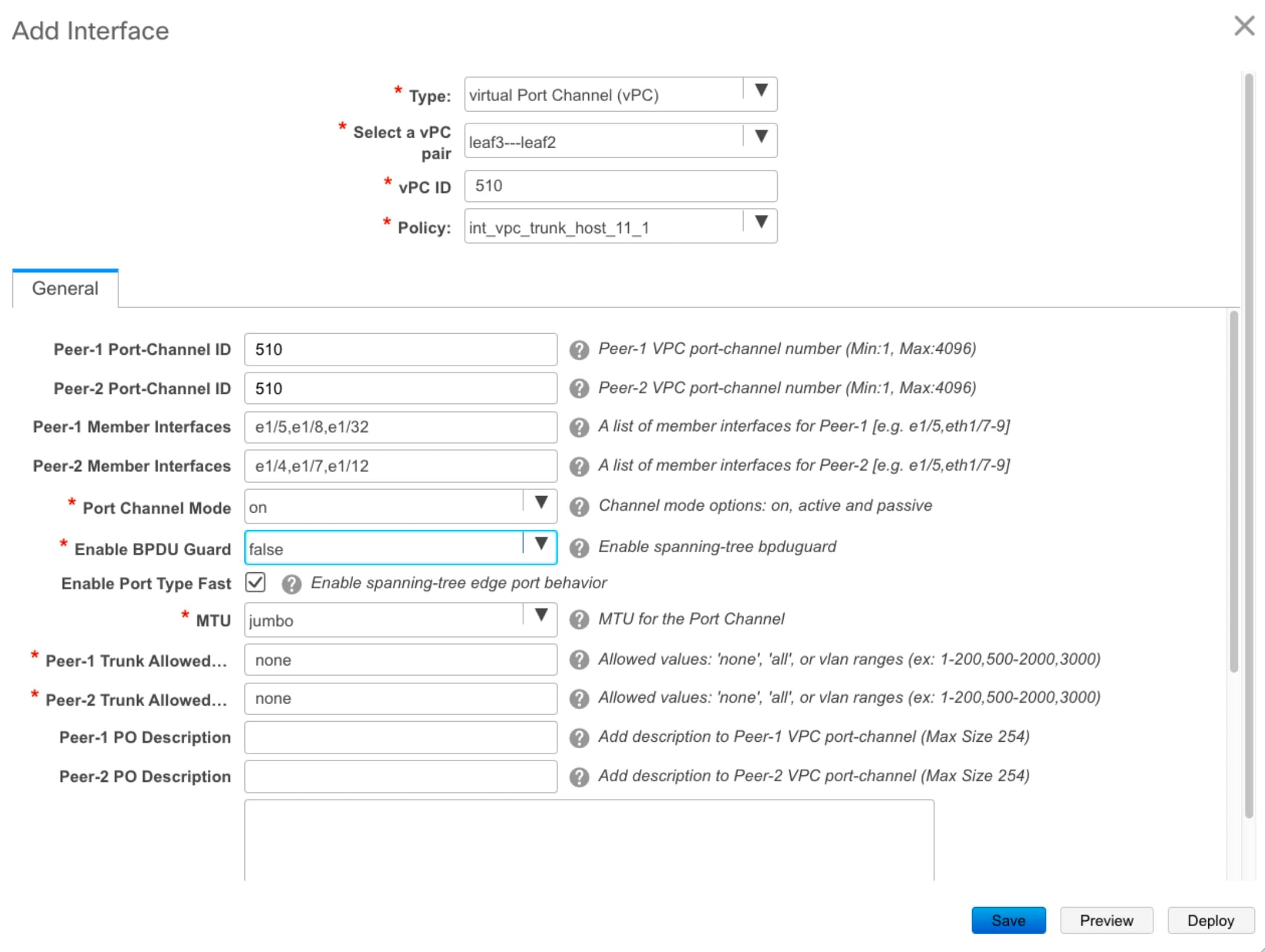Click help icon for MTU field

tap(579, 620)
